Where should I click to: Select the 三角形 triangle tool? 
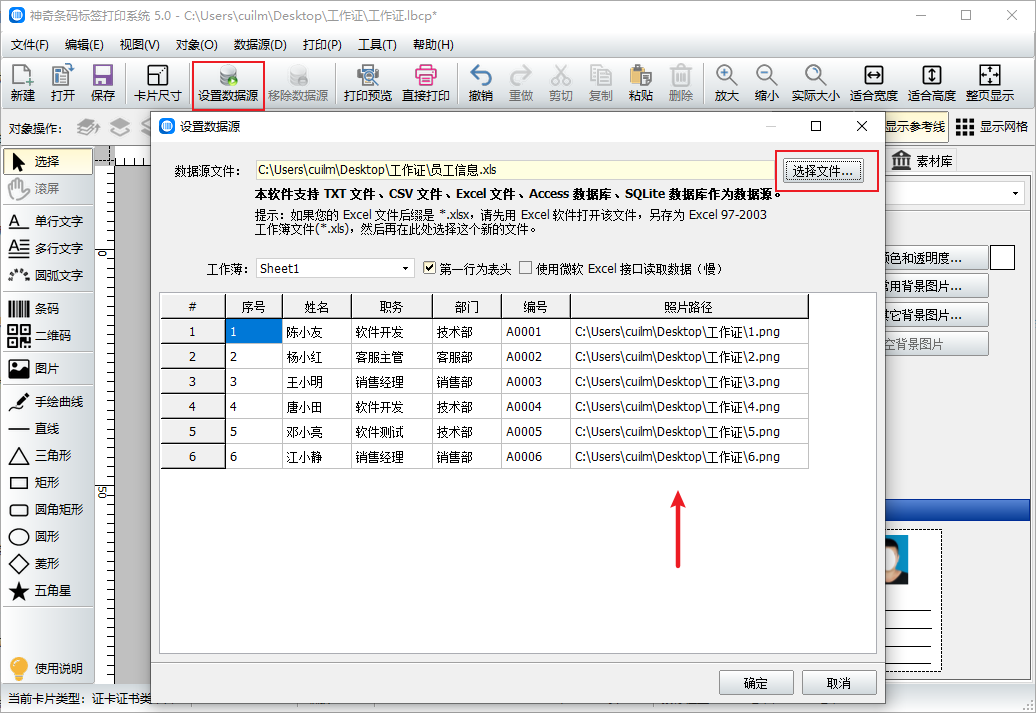[x=48, y=455]
